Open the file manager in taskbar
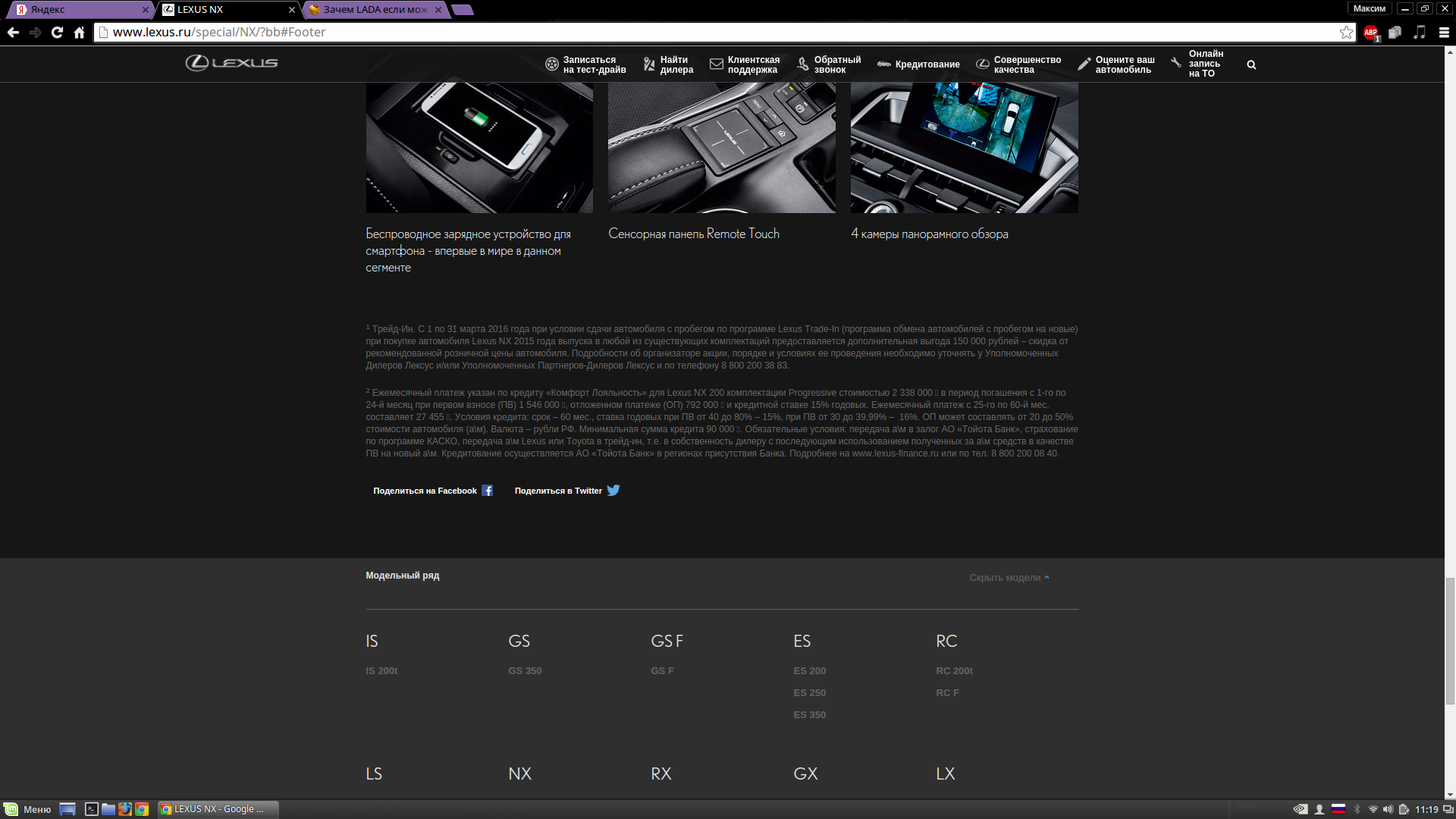 [x=108, y=809]
